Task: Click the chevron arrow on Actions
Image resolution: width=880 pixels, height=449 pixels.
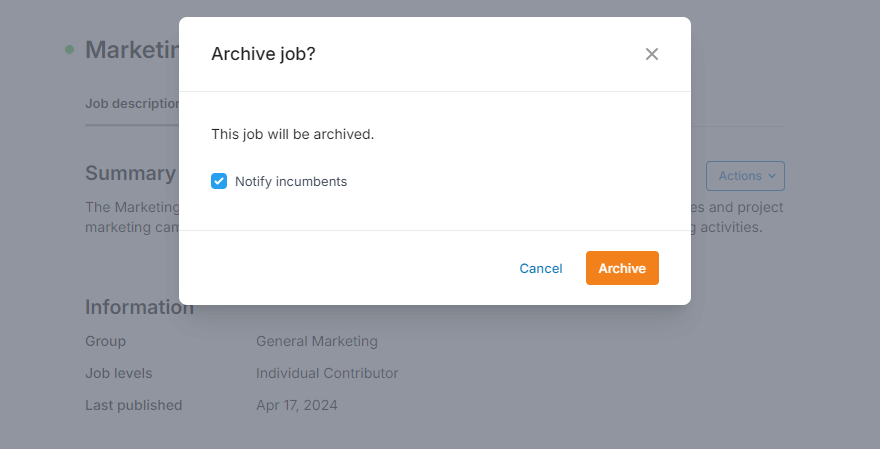Action: point(772,176)
